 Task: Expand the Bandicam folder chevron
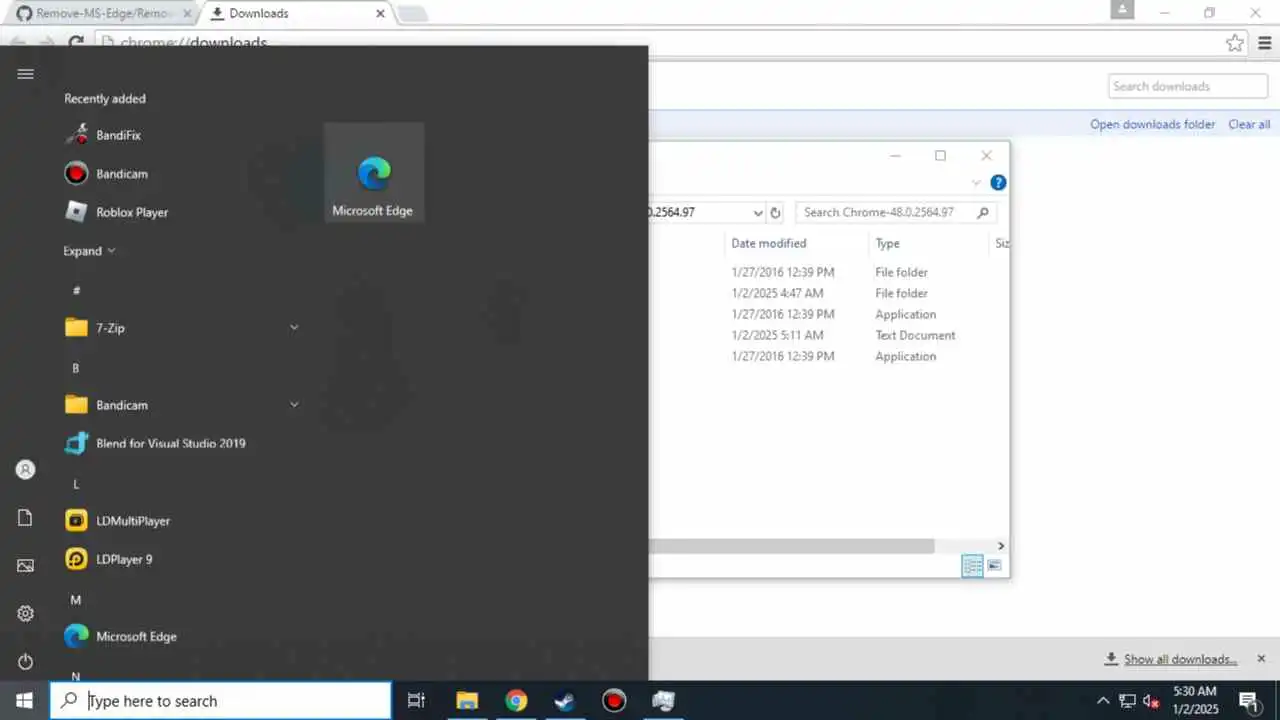click(294, 404)
